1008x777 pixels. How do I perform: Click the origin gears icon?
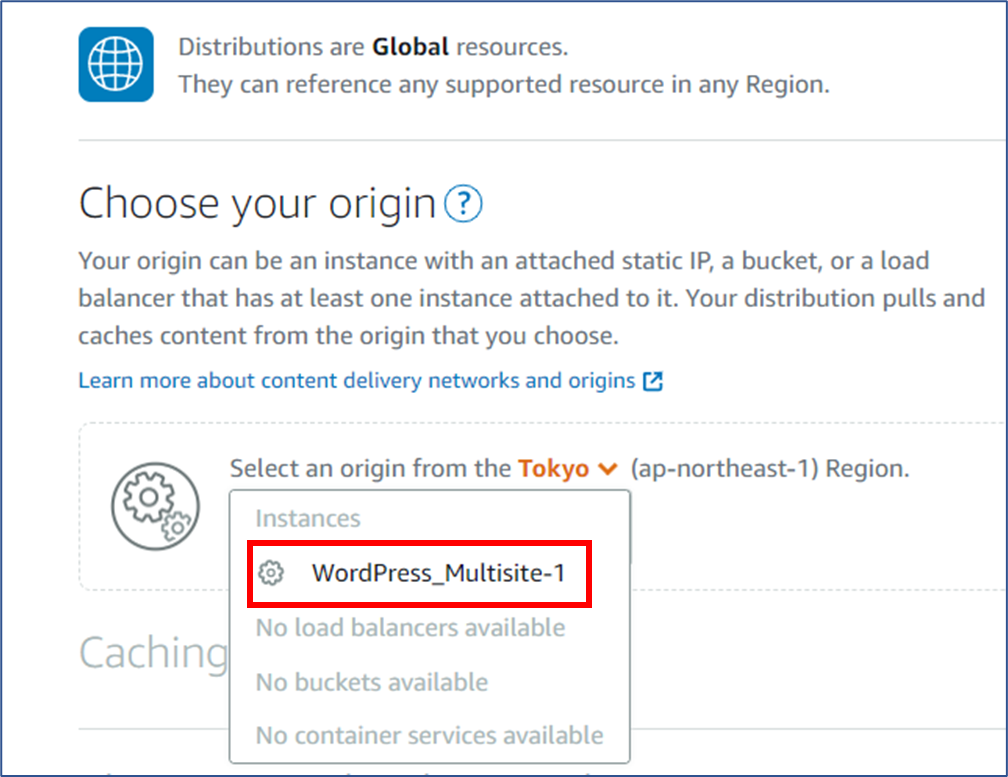coord(155,506)
